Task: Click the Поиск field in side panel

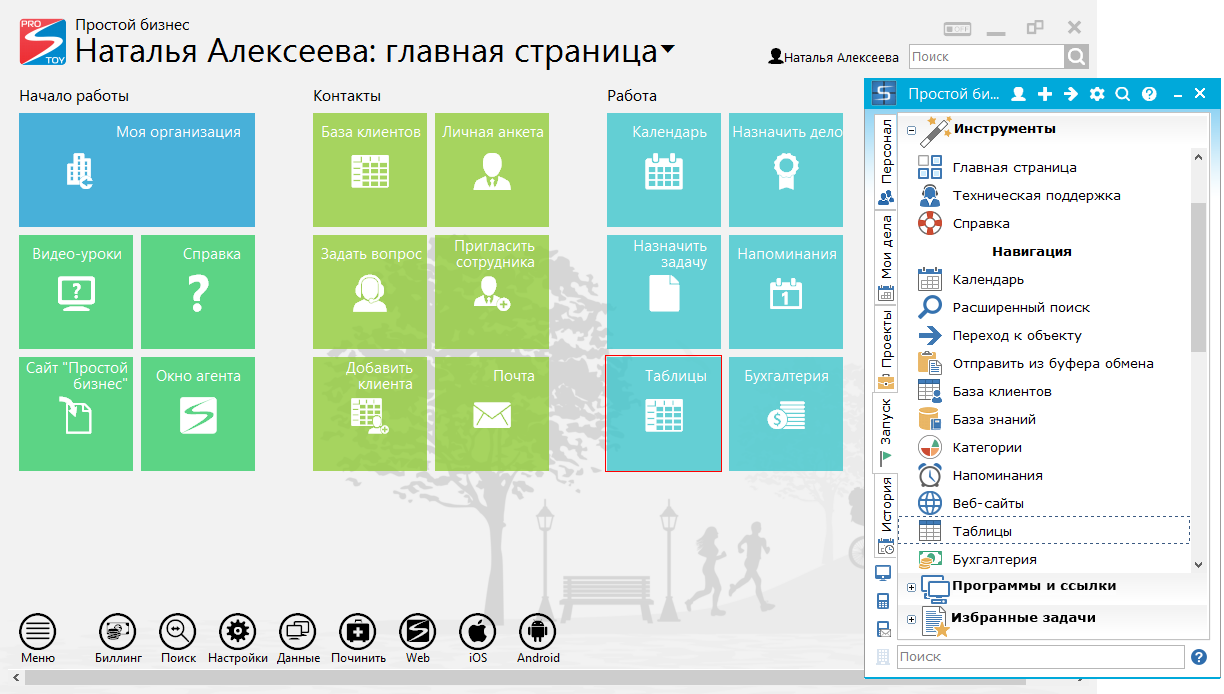Action: point(1040,657)
